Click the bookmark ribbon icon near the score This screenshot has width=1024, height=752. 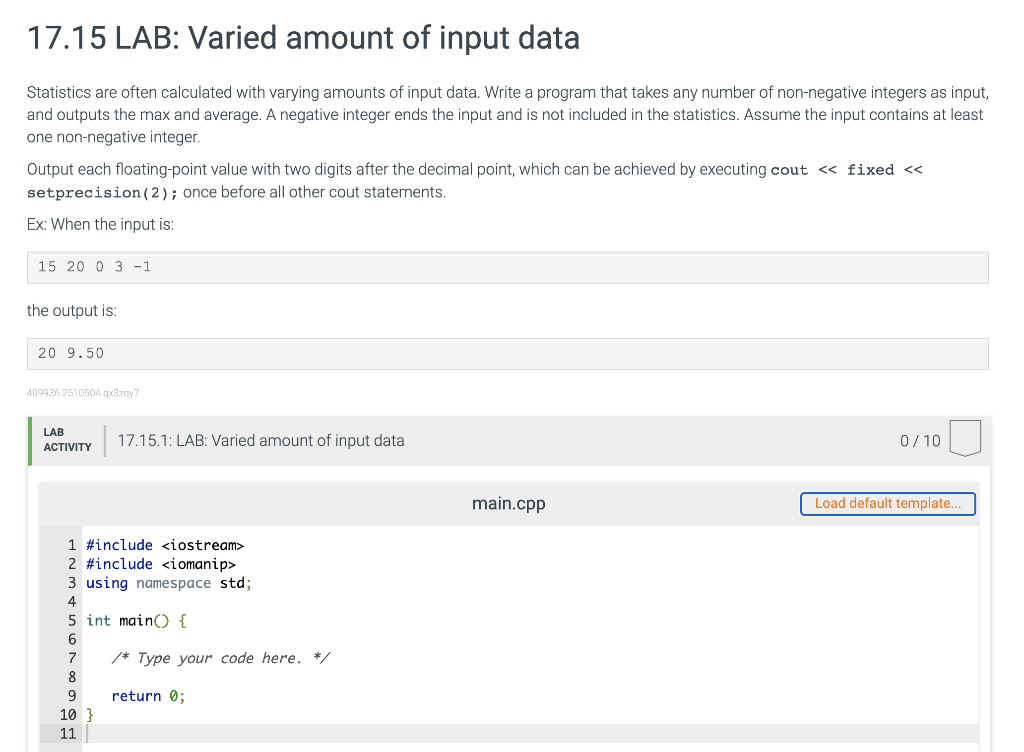pos(964,438)
